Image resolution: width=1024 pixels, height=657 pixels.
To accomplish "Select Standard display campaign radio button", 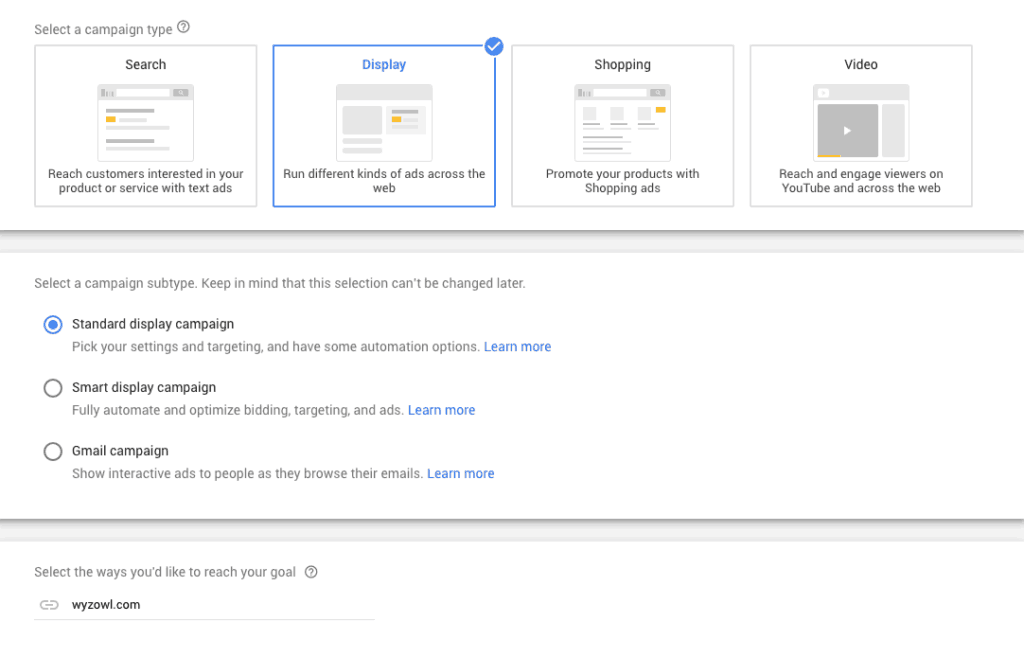I will tap(53, 325).
